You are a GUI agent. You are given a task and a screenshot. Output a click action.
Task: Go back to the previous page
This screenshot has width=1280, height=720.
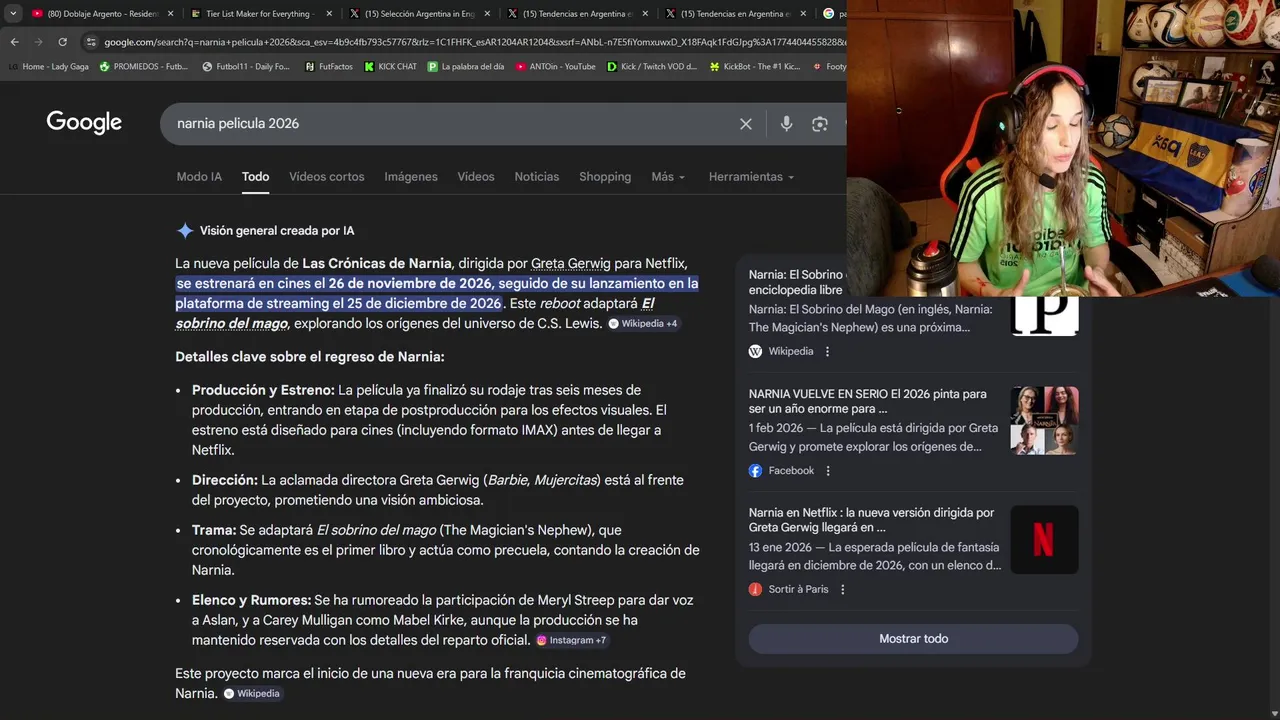pyautogui.click(x=14, y=42)
